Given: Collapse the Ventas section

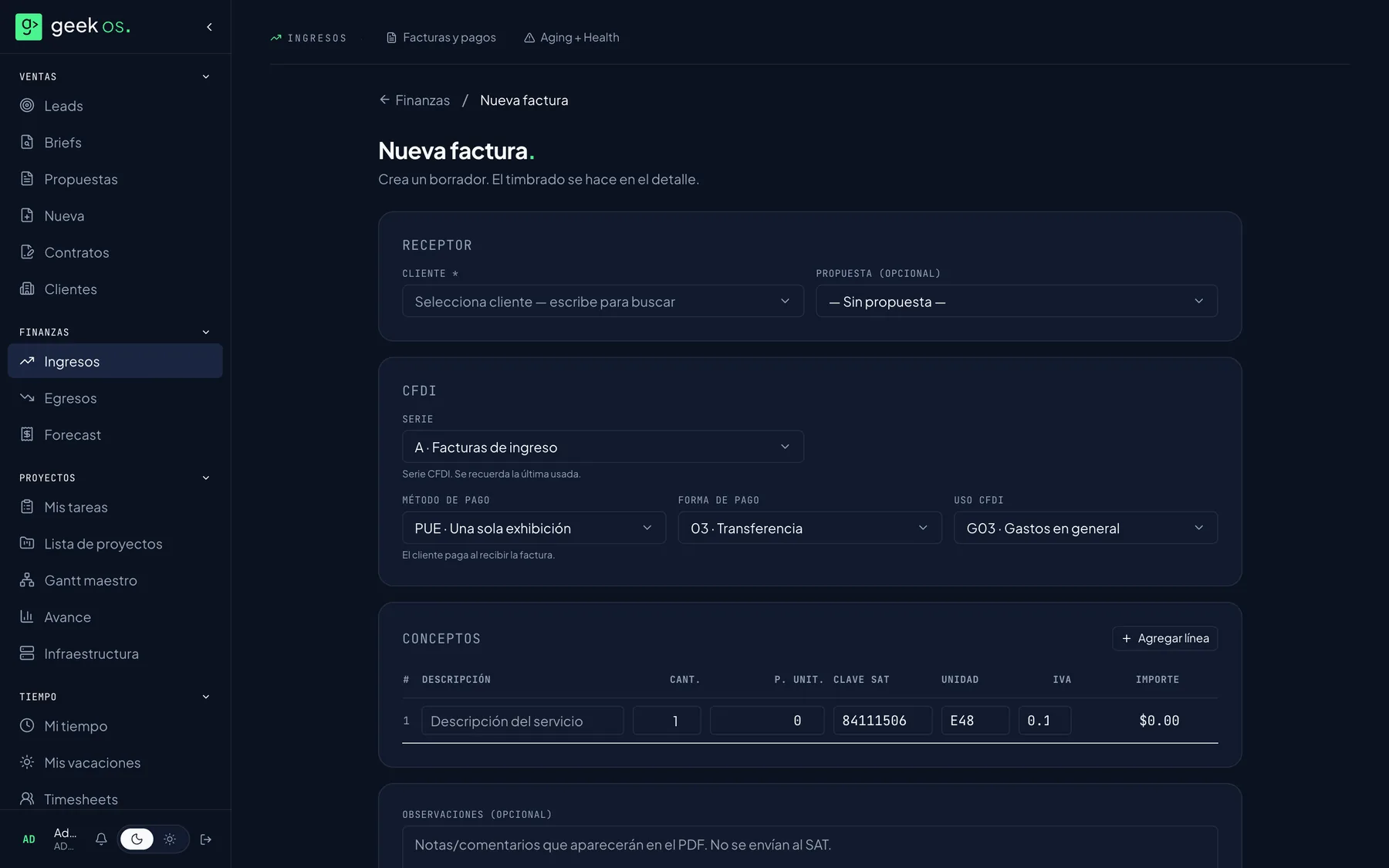Looking at the screenshot, I should pyautogui.click(x=206, y=76).
